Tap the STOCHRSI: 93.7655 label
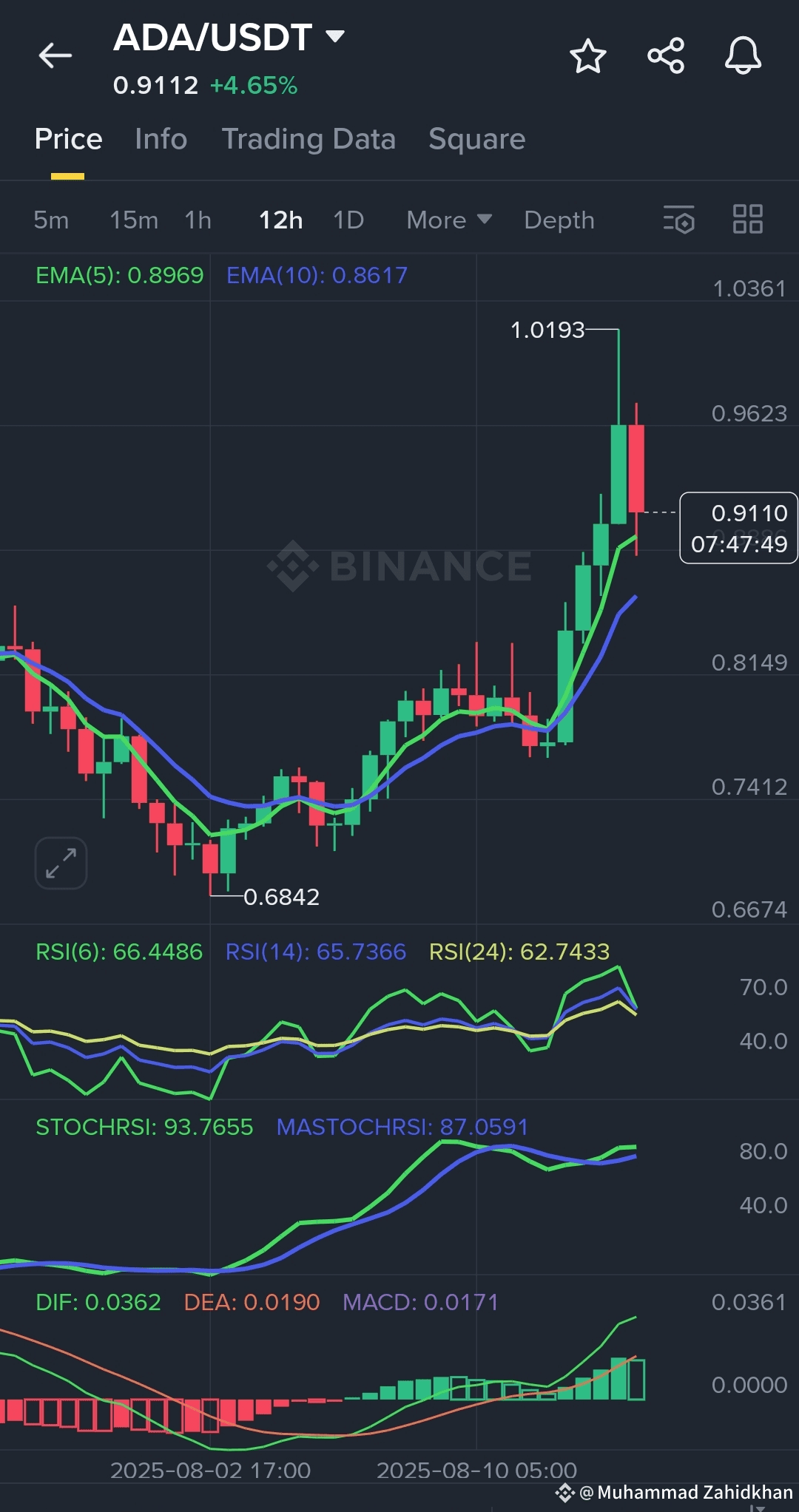The height and width of the screenshot is (1512, 799). [144, 1127]
